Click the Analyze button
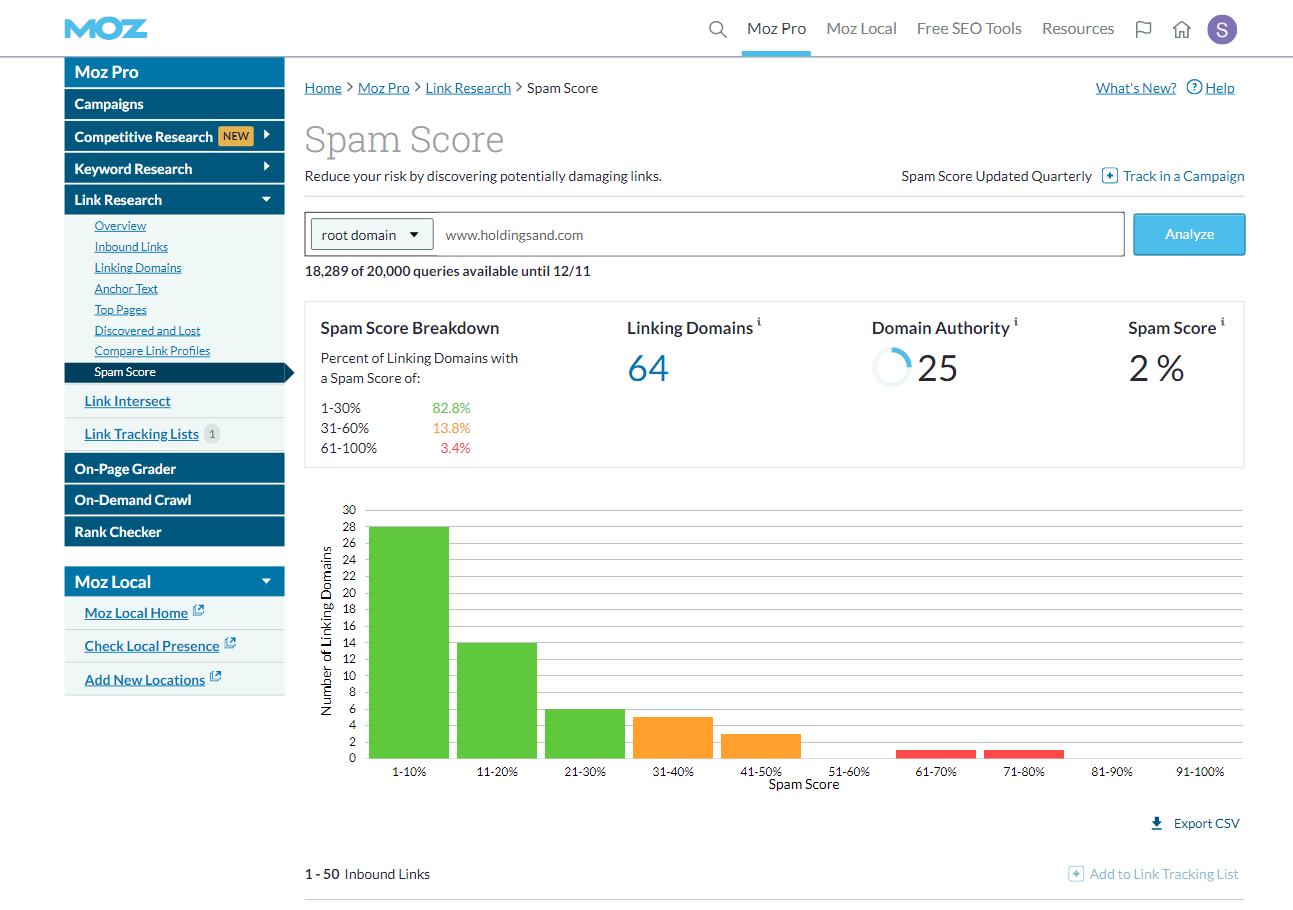Screen dimensions: 1293x910 [1189, 234]
